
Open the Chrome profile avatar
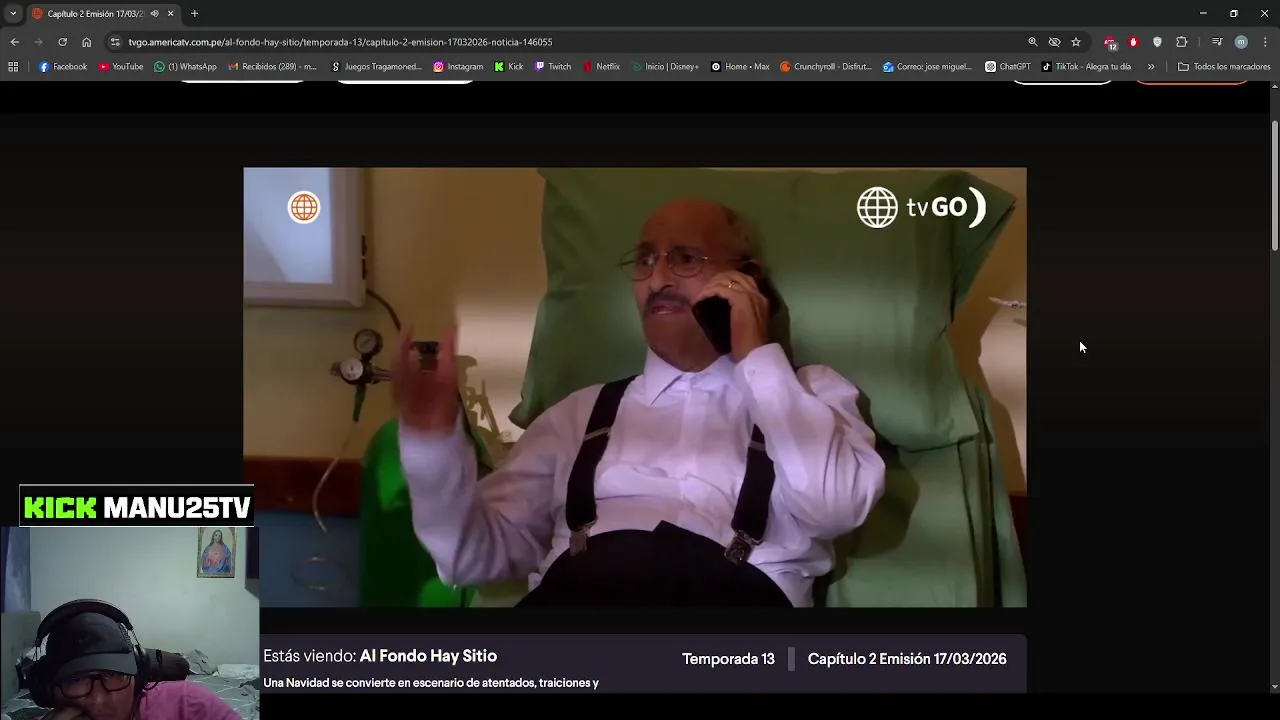[1241, 42]
